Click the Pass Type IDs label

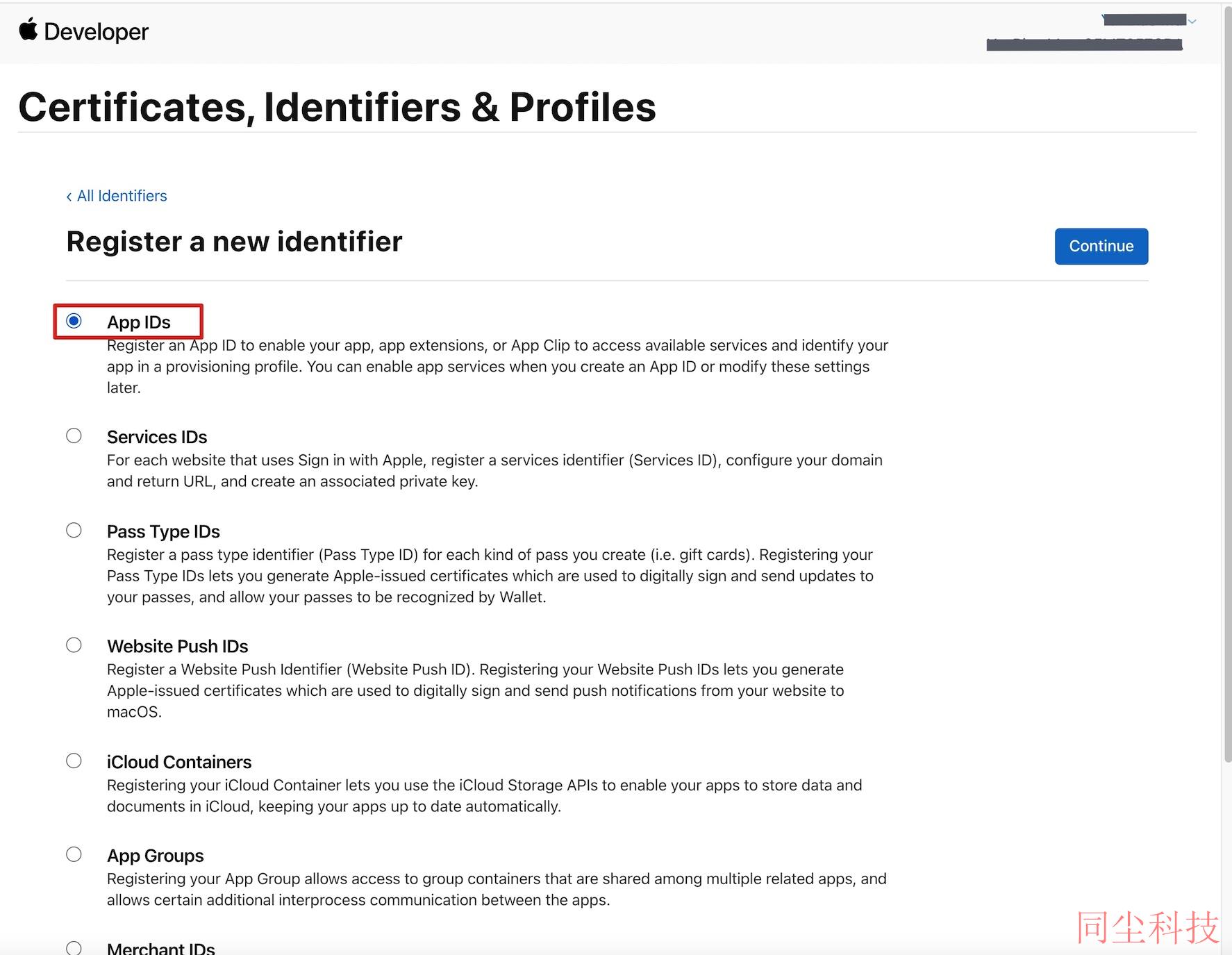click(163, 531)
